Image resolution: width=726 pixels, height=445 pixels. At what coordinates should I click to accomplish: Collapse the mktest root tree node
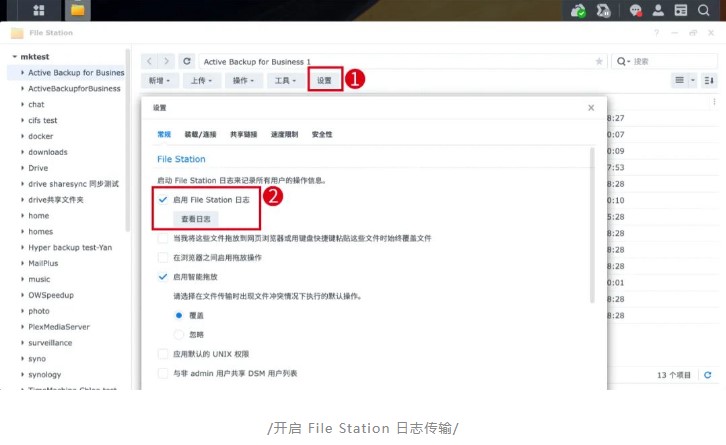(x=15, y=56)
